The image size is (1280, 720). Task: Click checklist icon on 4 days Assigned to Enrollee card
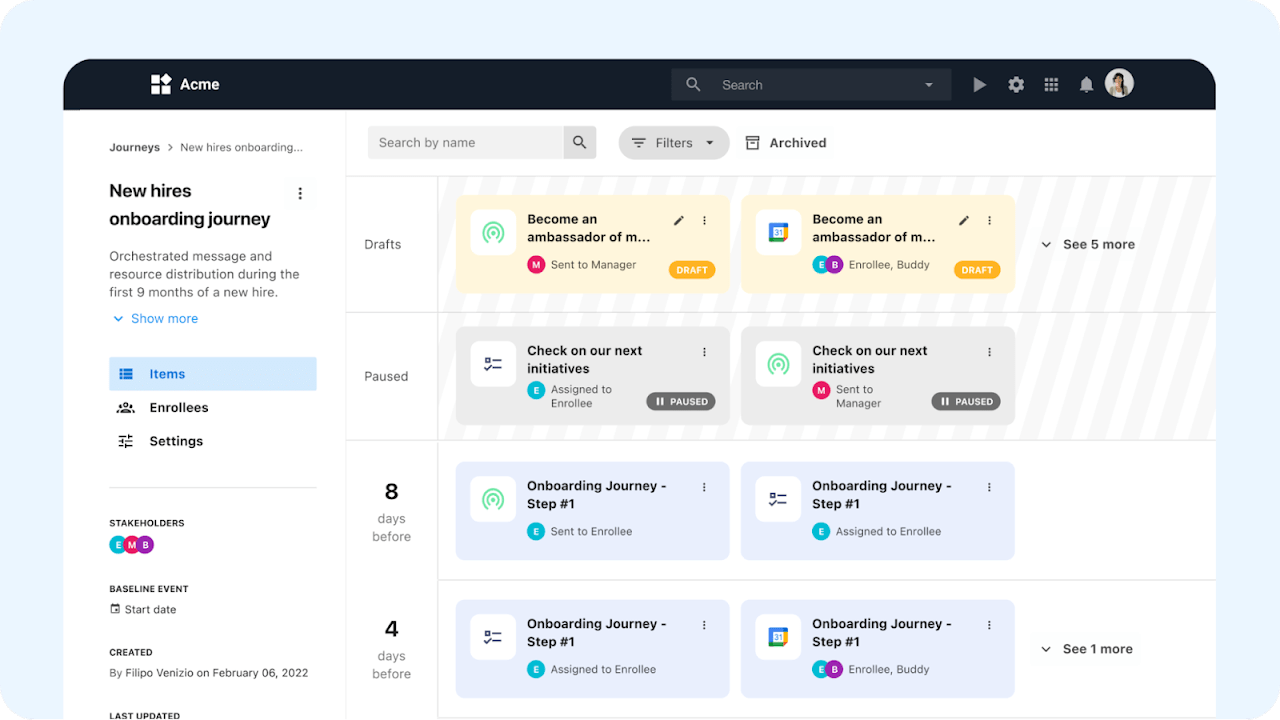click(x=493, y=637)
